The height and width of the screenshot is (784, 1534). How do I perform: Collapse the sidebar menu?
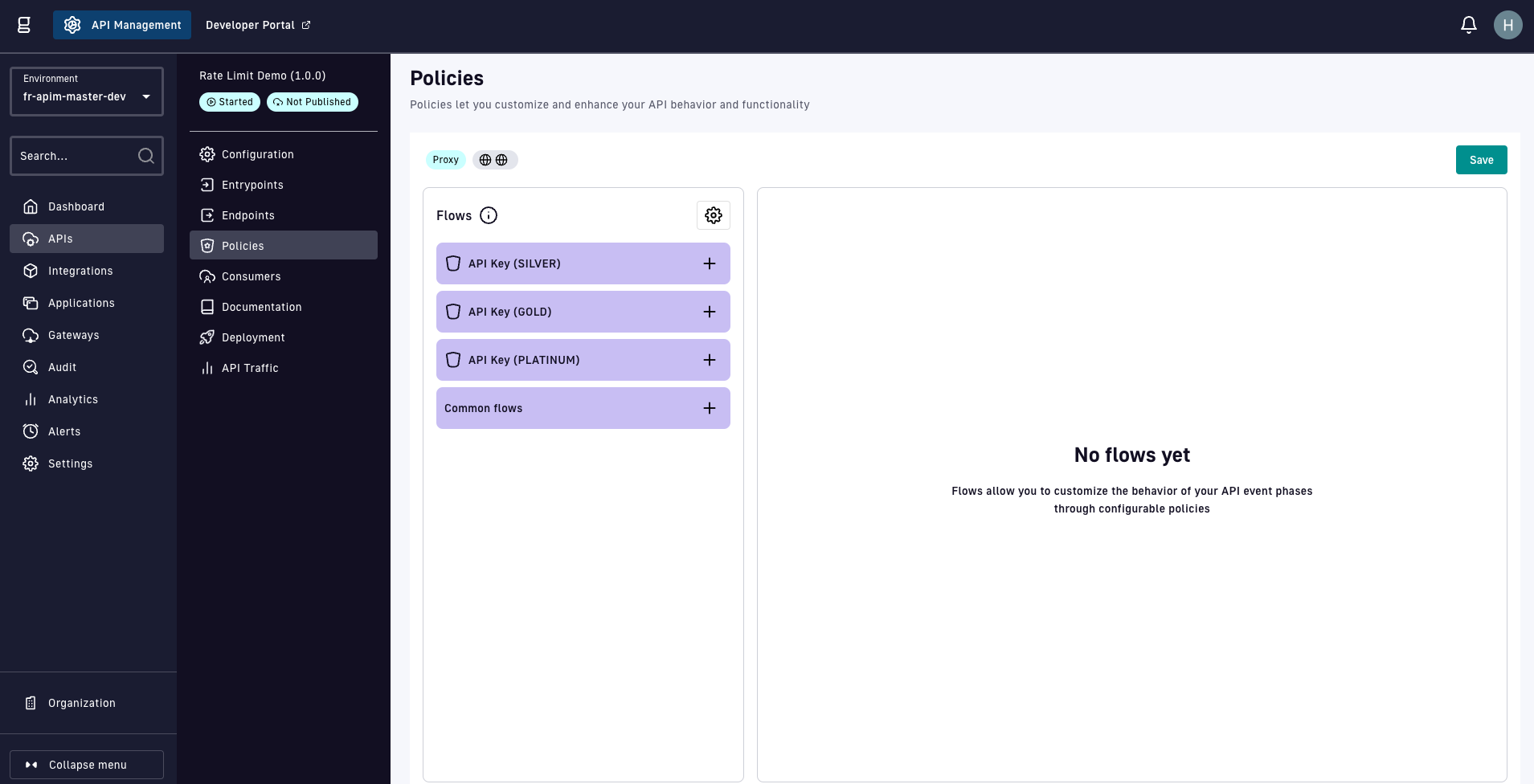tap(87, 765)
